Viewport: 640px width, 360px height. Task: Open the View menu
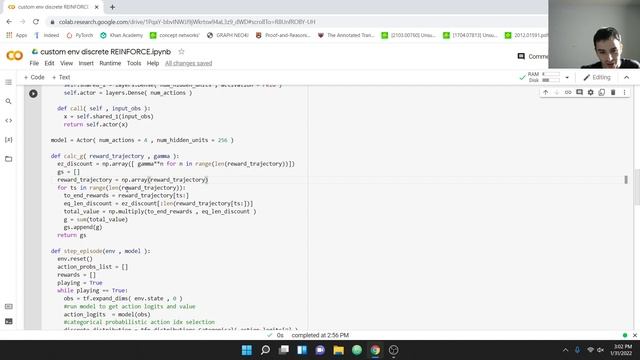click(67, 63)
